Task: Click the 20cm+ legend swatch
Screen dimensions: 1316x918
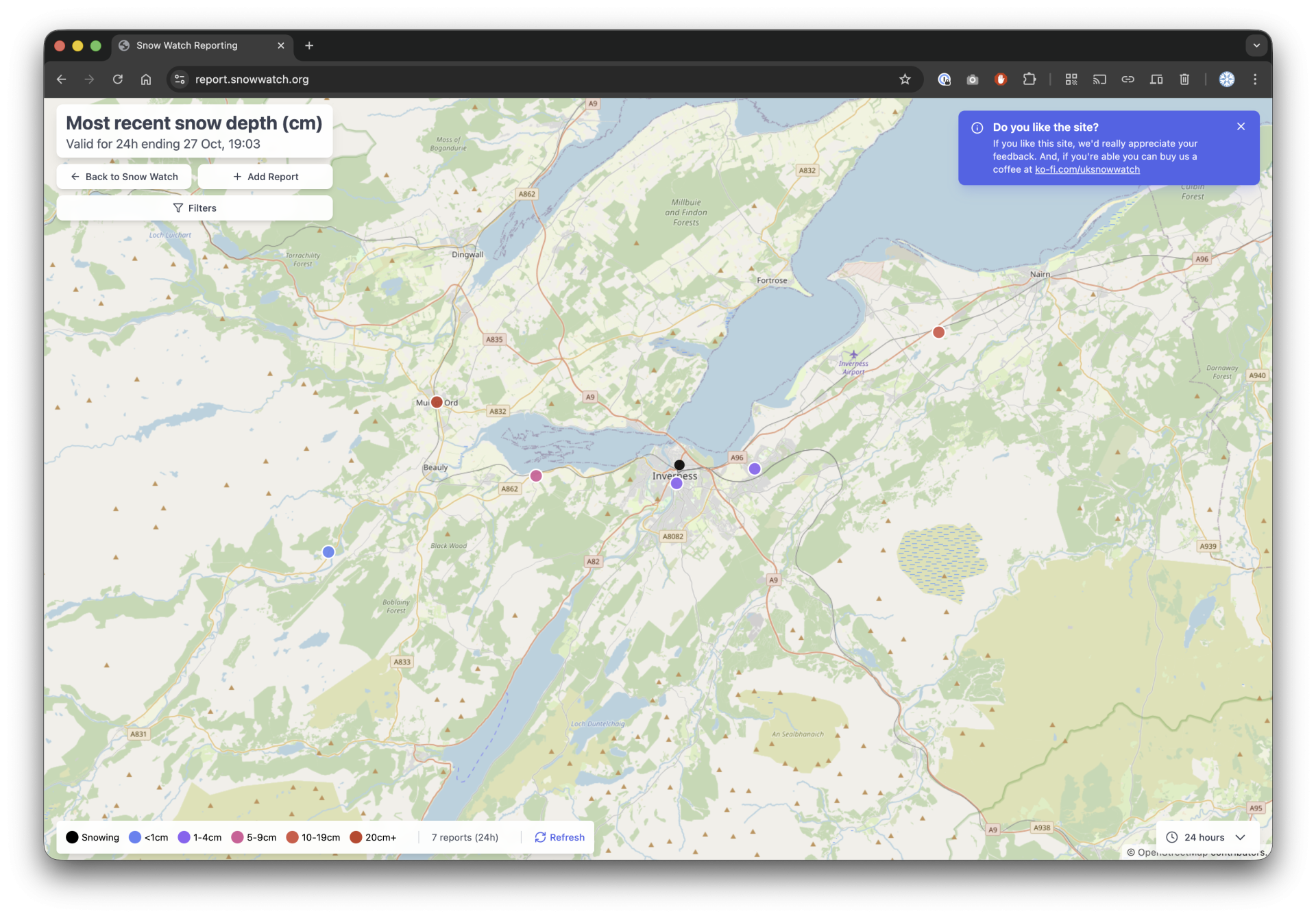Action: 356,837
